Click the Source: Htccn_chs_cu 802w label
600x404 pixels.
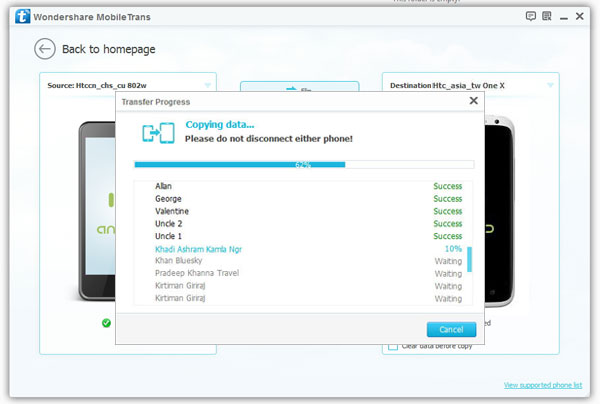pyautogui.click(x=97, y=85)
